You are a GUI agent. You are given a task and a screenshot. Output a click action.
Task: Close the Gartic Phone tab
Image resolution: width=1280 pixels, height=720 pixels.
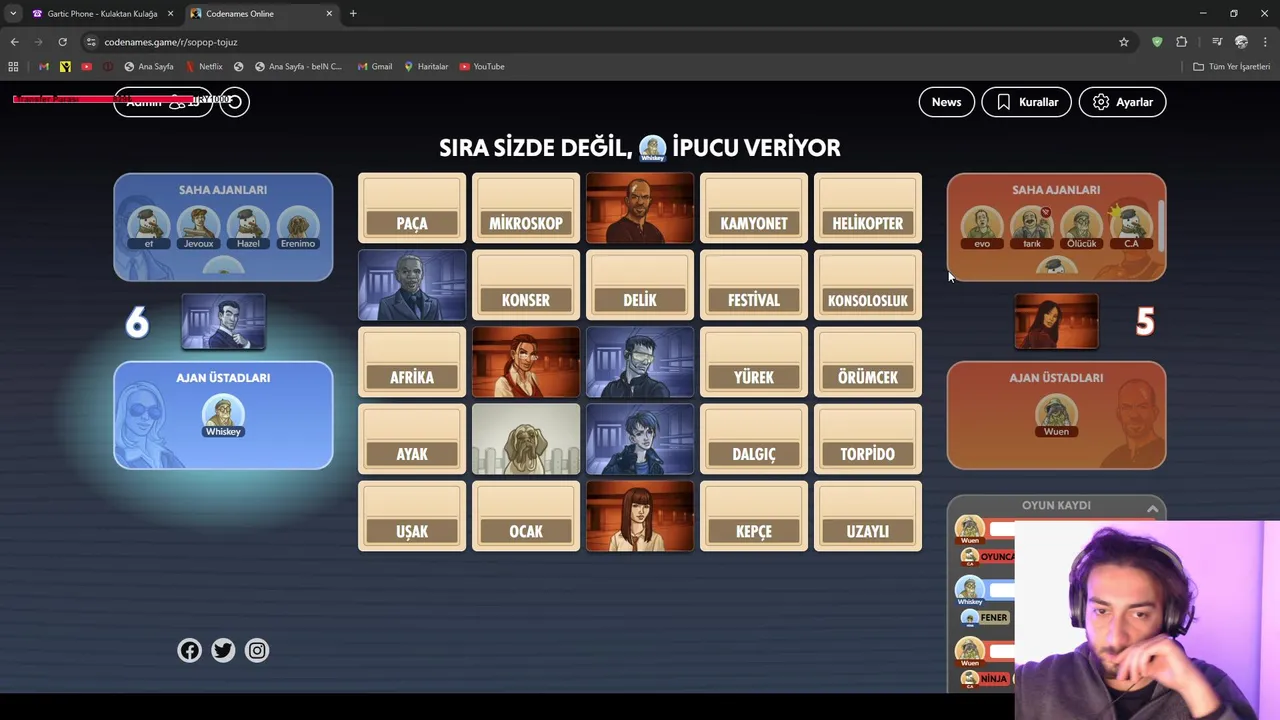170,14
